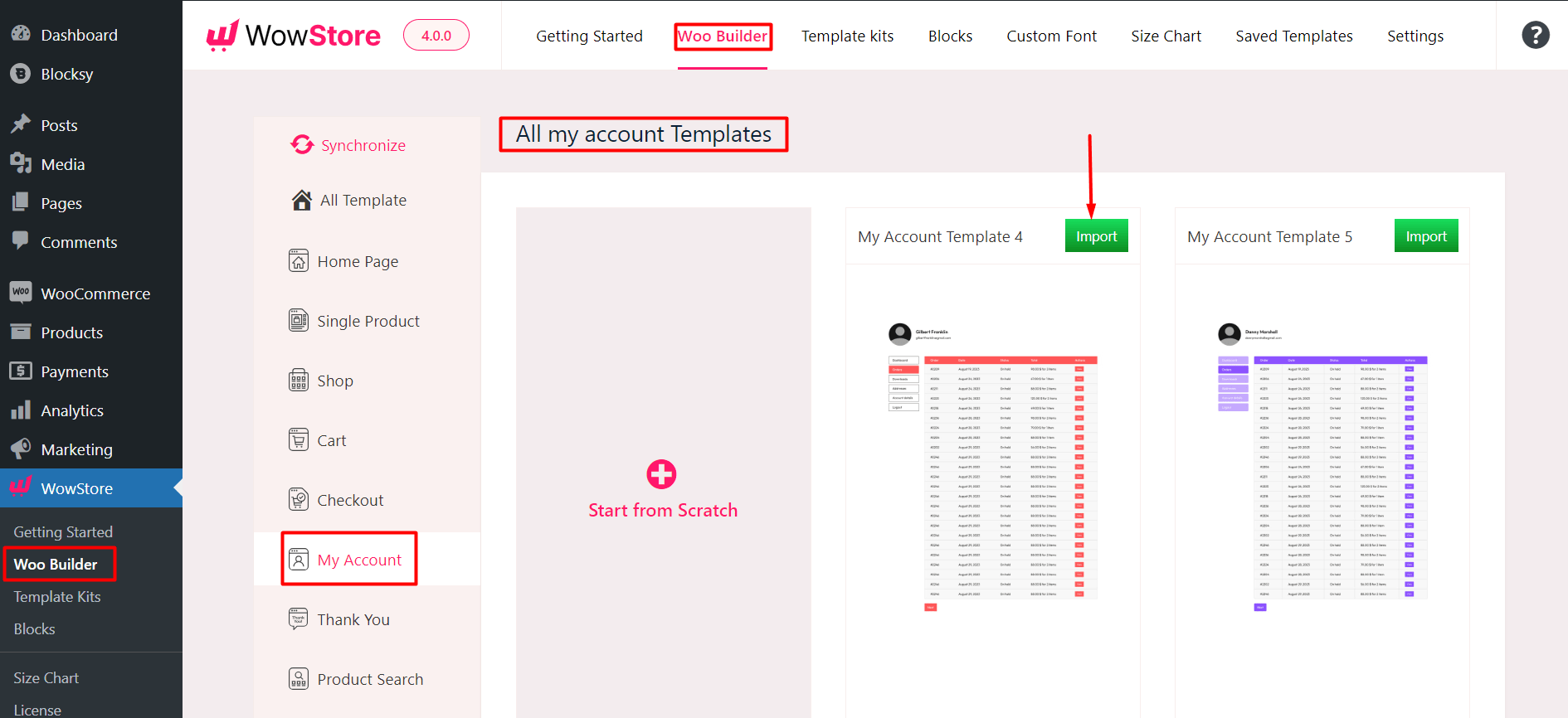Click the My Account Template 5 title
Screen dimensions: 1568x718
click(x=1269, y=236)
